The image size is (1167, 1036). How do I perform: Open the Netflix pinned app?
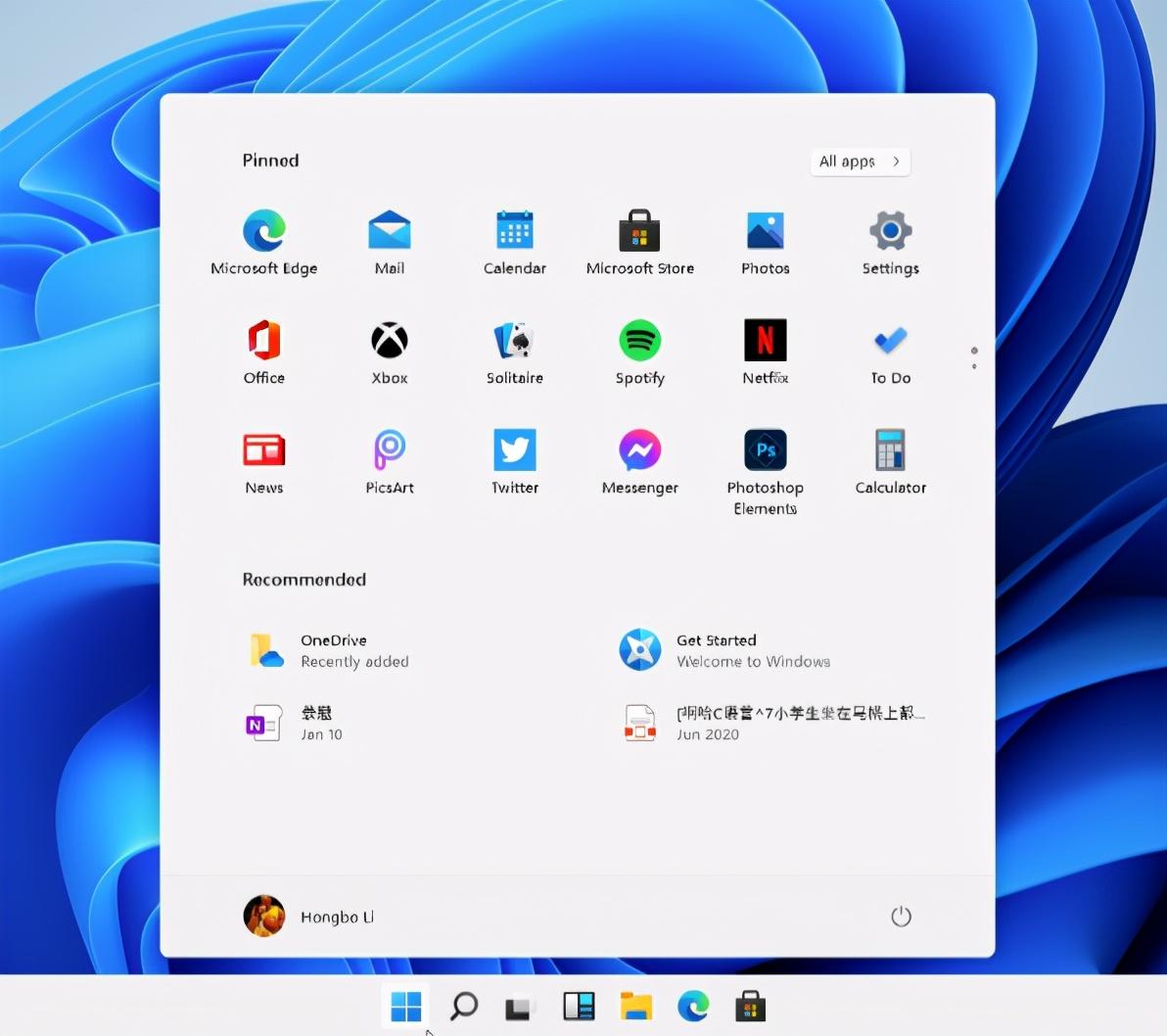pyautogui.click(x=765, y=353)
